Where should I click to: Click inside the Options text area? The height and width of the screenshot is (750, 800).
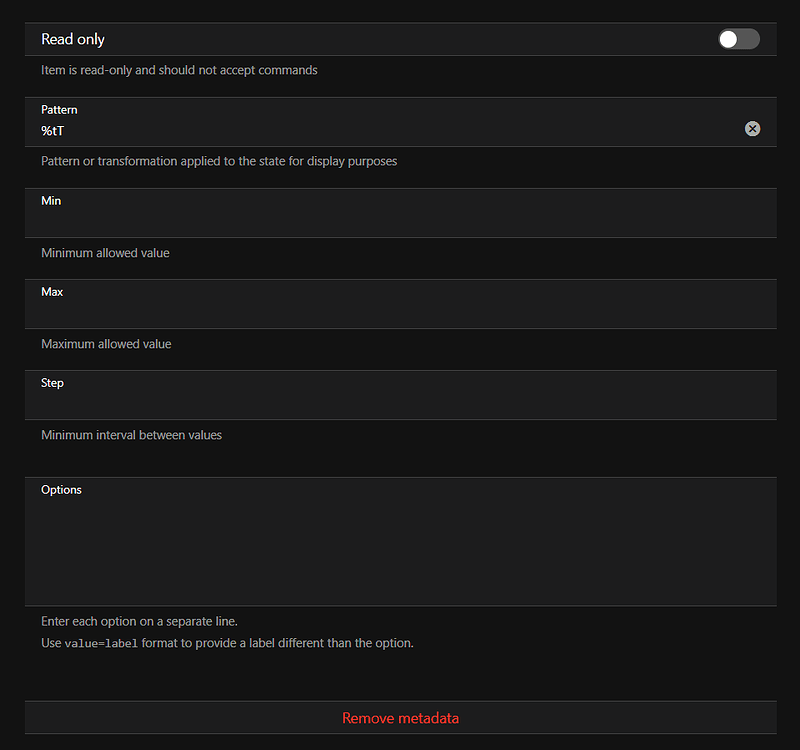pyautogui.click(x=400, y=550)
